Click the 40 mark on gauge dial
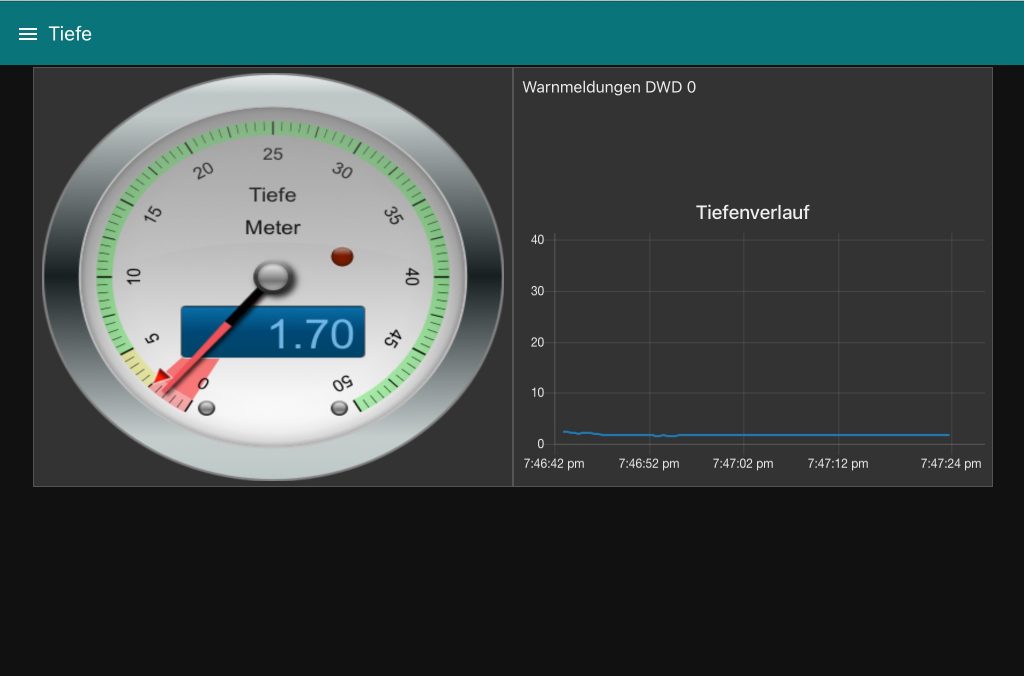 [411, 277]
